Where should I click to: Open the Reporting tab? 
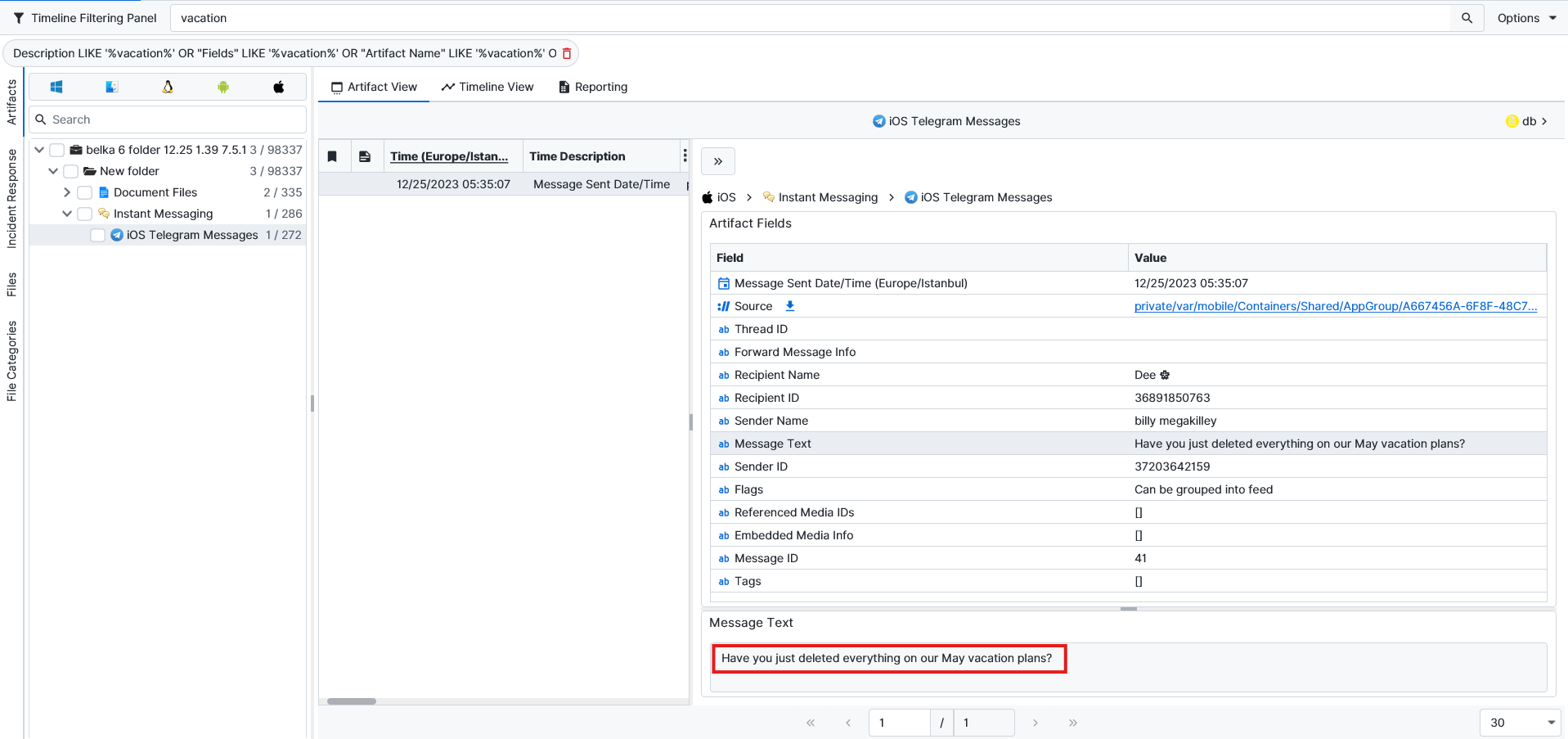pos(593,87)
